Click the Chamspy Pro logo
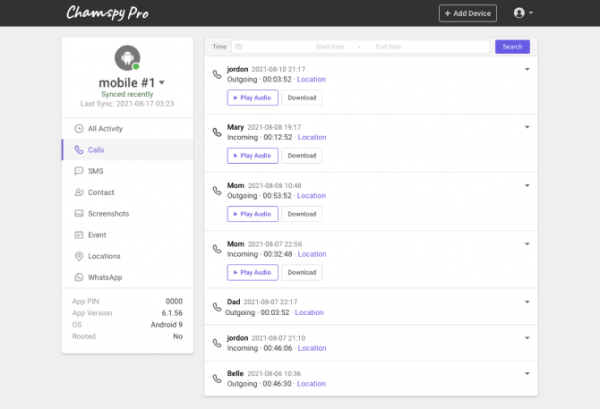Screen dimensions: 600x409 tap(107, 13)
